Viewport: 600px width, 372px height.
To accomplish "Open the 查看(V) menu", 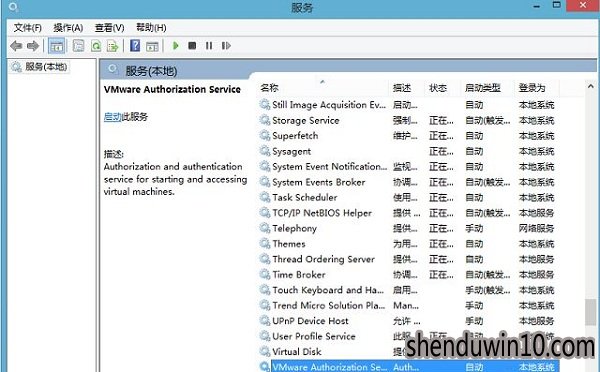I will (x=109, y=28).
